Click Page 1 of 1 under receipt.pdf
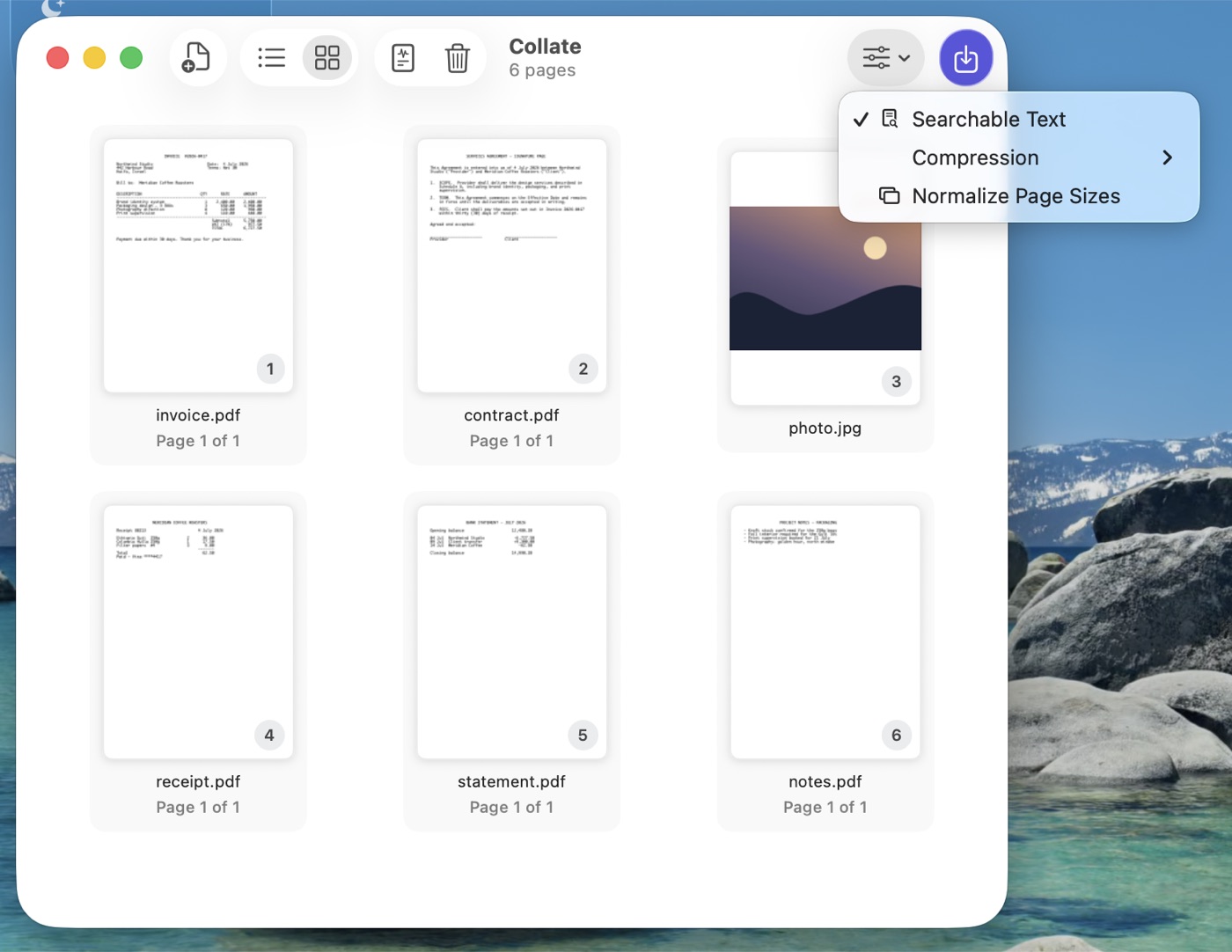The height and width of the screenshot is (952, 1232). point(198,807)
